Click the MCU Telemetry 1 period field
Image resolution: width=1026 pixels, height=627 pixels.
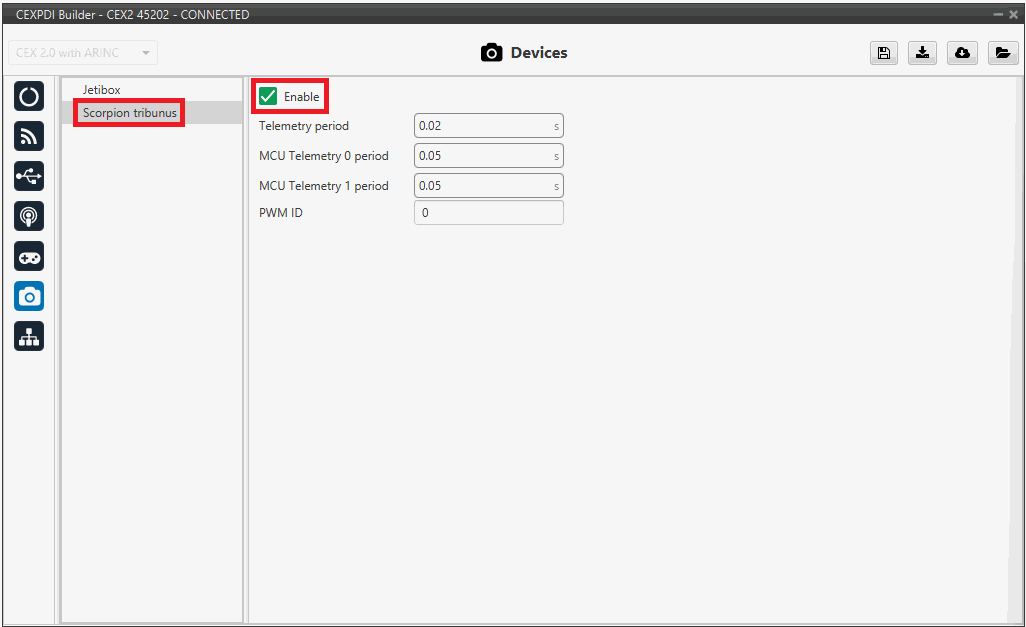click(x=484, y=186)
